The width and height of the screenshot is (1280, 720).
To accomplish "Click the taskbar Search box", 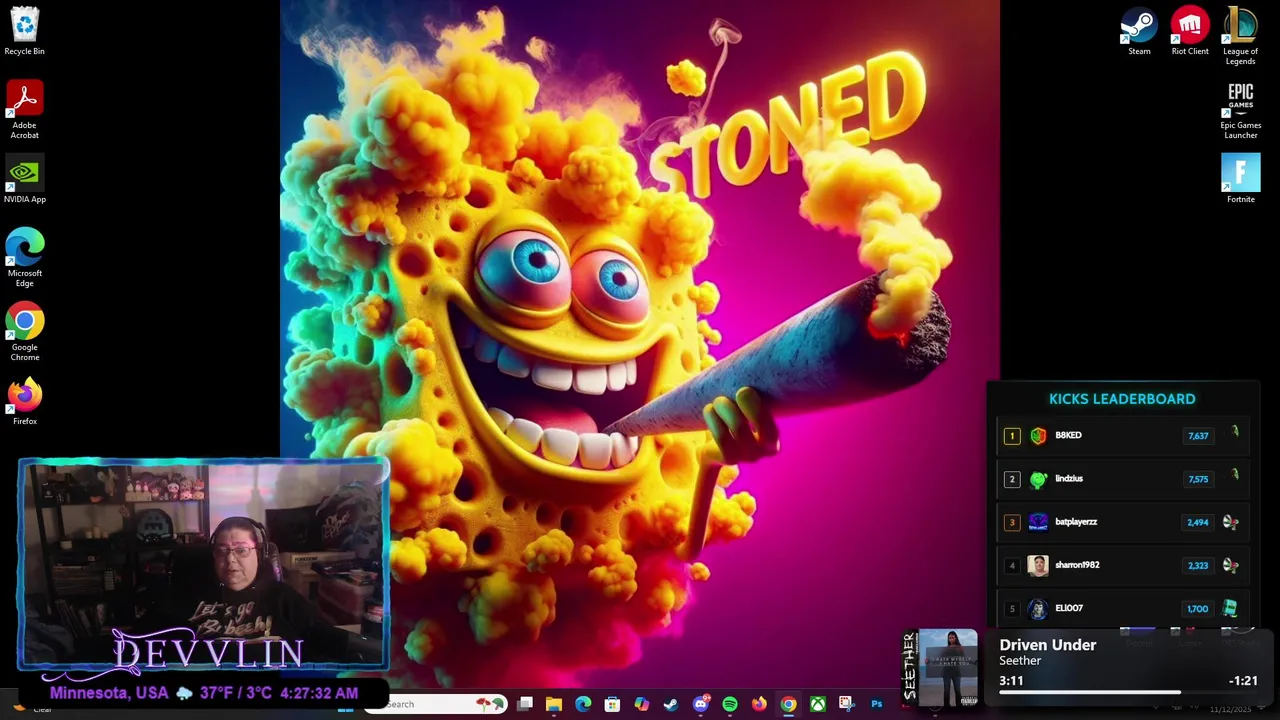I will click(x=435, y=704).
